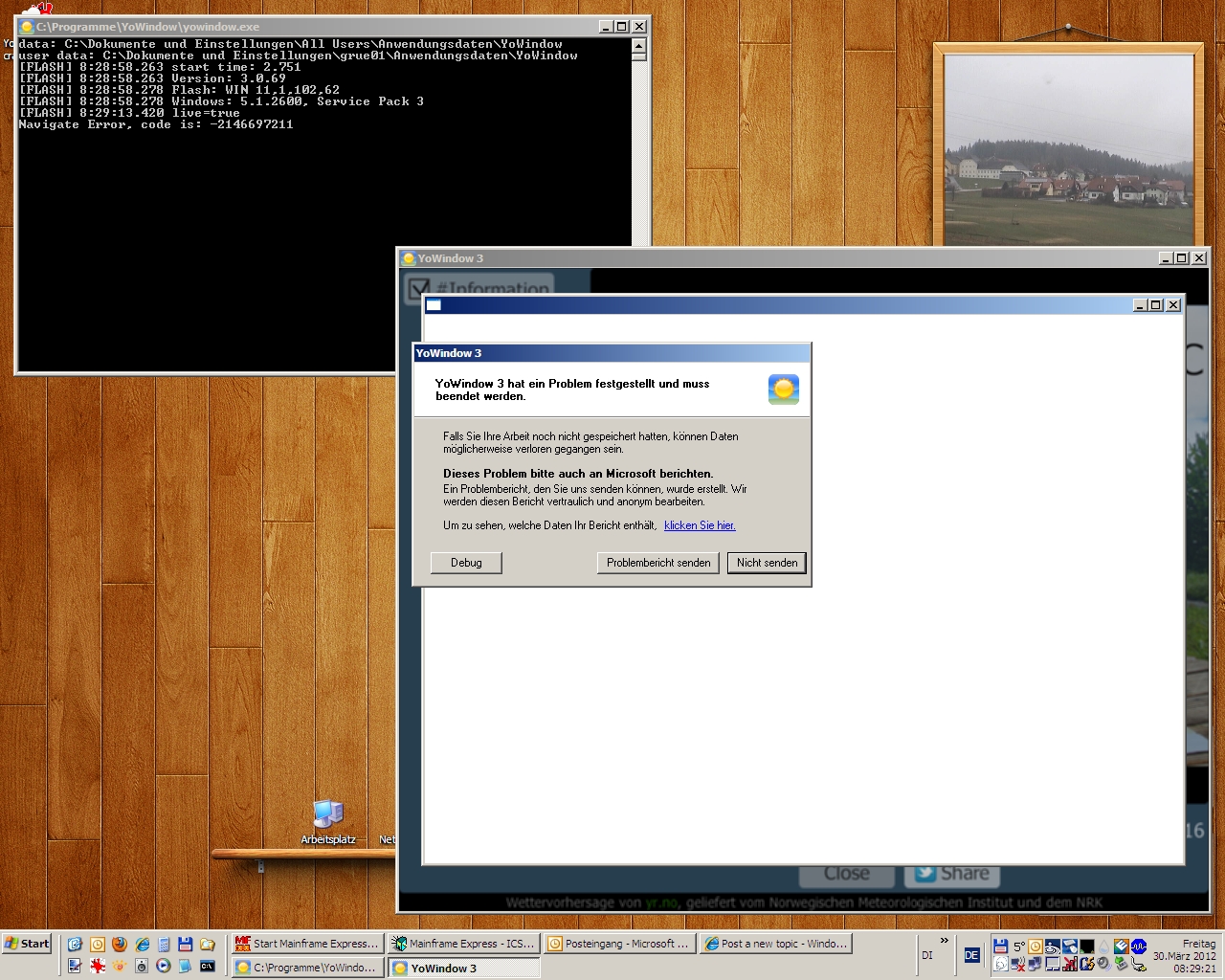
Task: Click the console window scroll up arrow
Action: pos(639,45)
